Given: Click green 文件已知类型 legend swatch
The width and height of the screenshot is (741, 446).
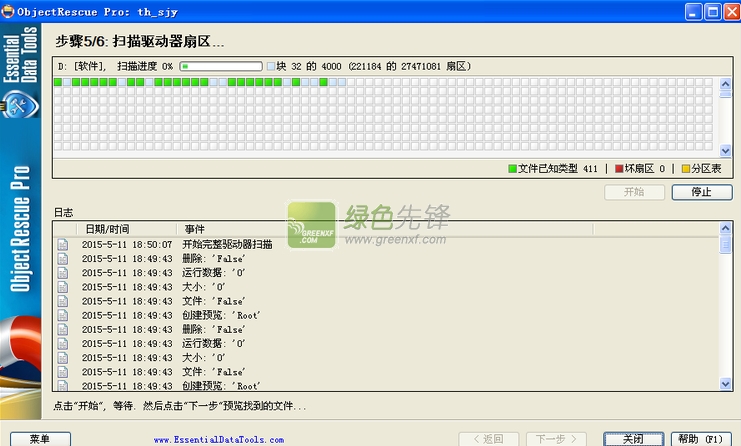Looking at the screenshot, I should click(512, 169).
